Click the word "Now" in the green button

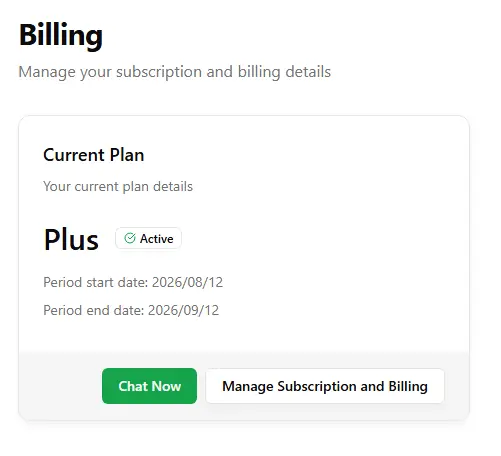167,386
